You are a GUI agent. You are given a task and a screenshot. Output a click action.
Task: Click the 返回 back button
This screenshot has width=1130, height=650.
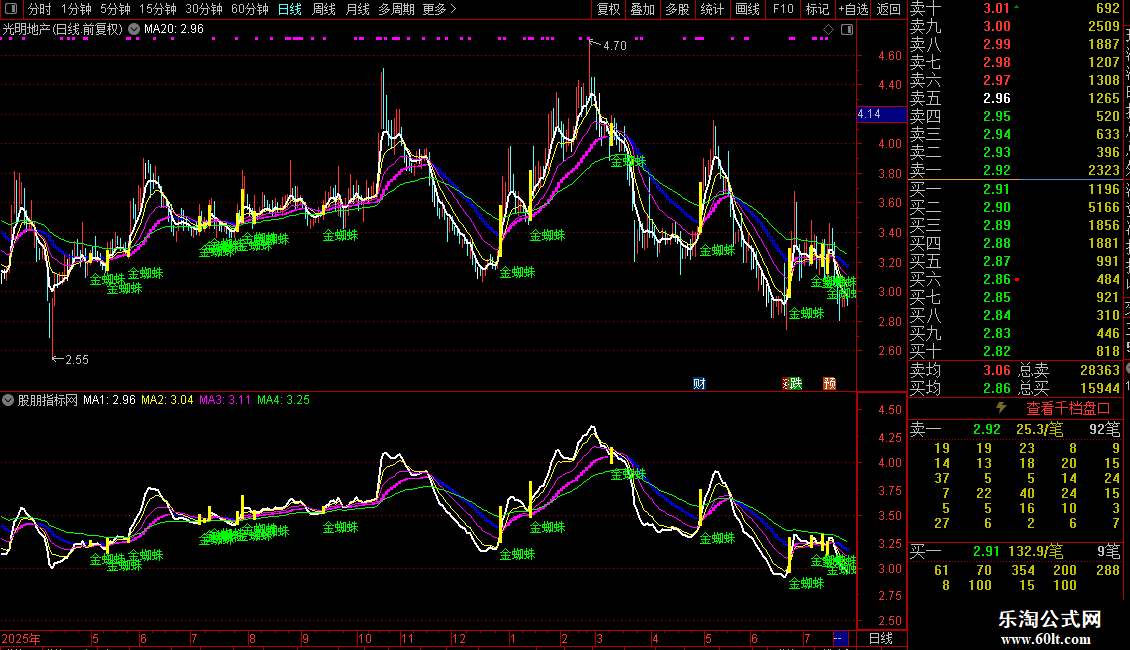pos(889,9)
